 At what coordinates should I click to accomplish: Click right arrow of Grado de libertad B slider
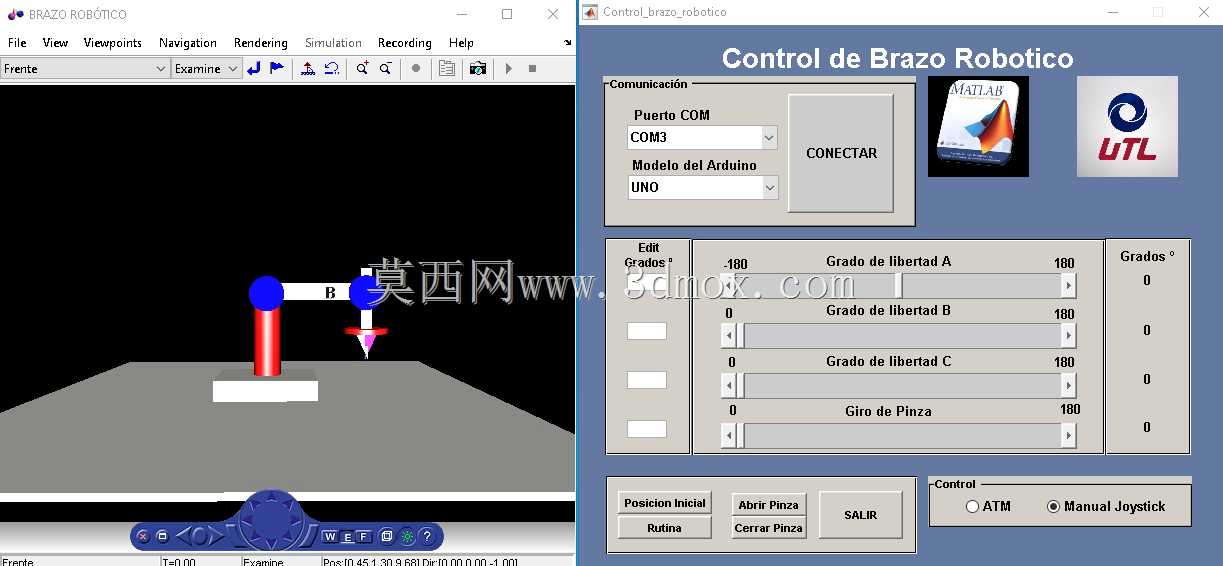pyautogui.click(x=1068, y=335)
